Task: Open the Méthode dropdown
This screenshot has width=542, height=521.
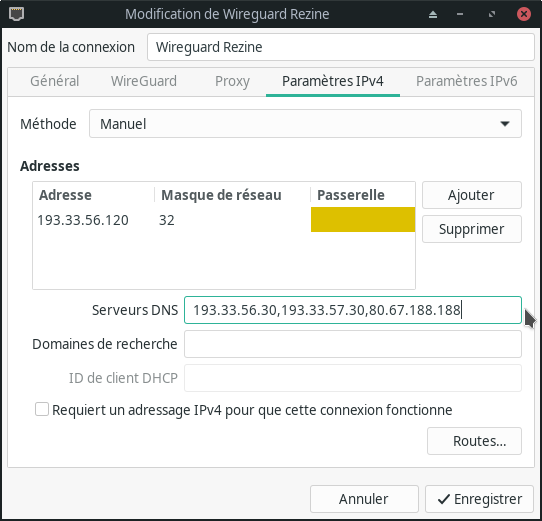Action: pyautogui.click(x=305, y=124)
